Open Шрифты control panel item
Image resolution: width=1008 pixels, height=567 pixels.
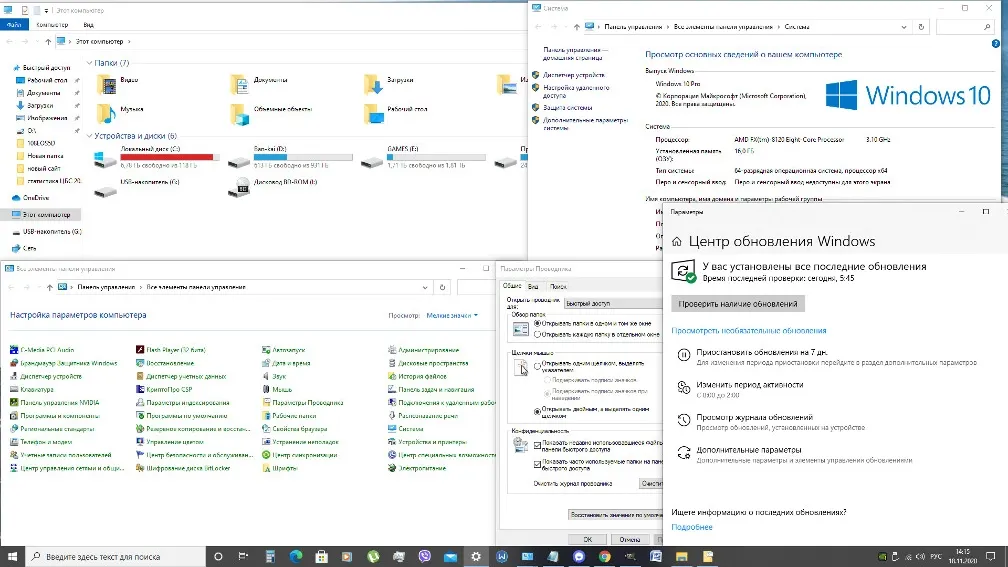(280, 468)
